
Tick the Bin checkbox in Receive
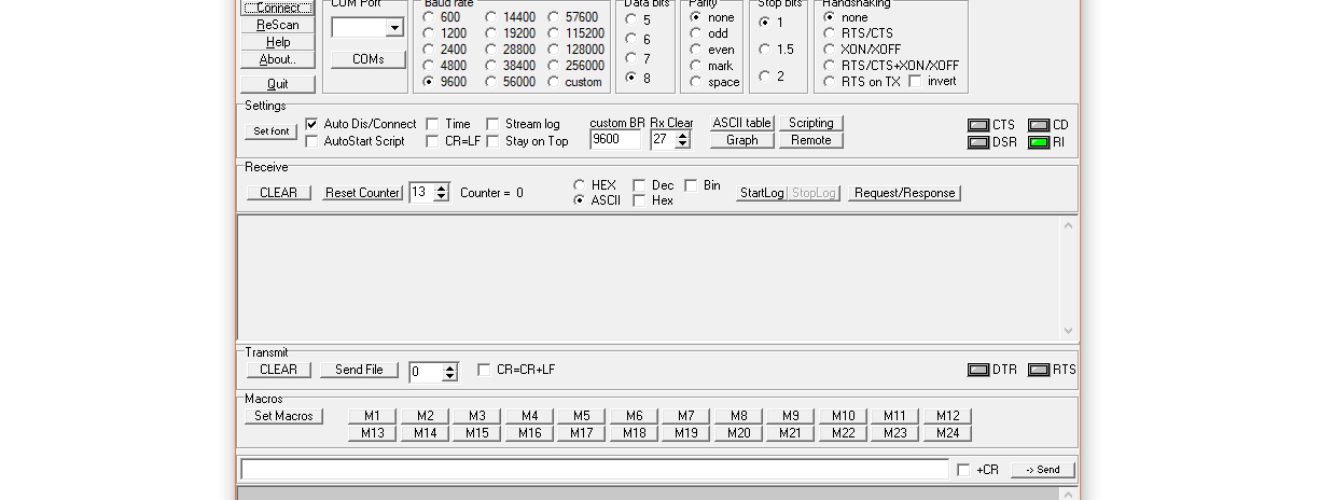click(x=691, y=185)
